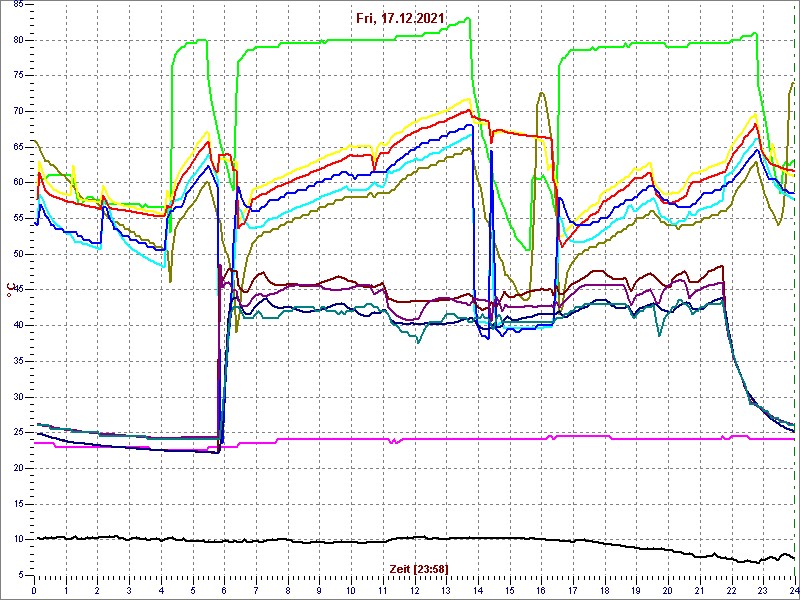This screenshot has width=800, height=600.
Task: Click hour 0 label on time axis
Action: [34, 591]
